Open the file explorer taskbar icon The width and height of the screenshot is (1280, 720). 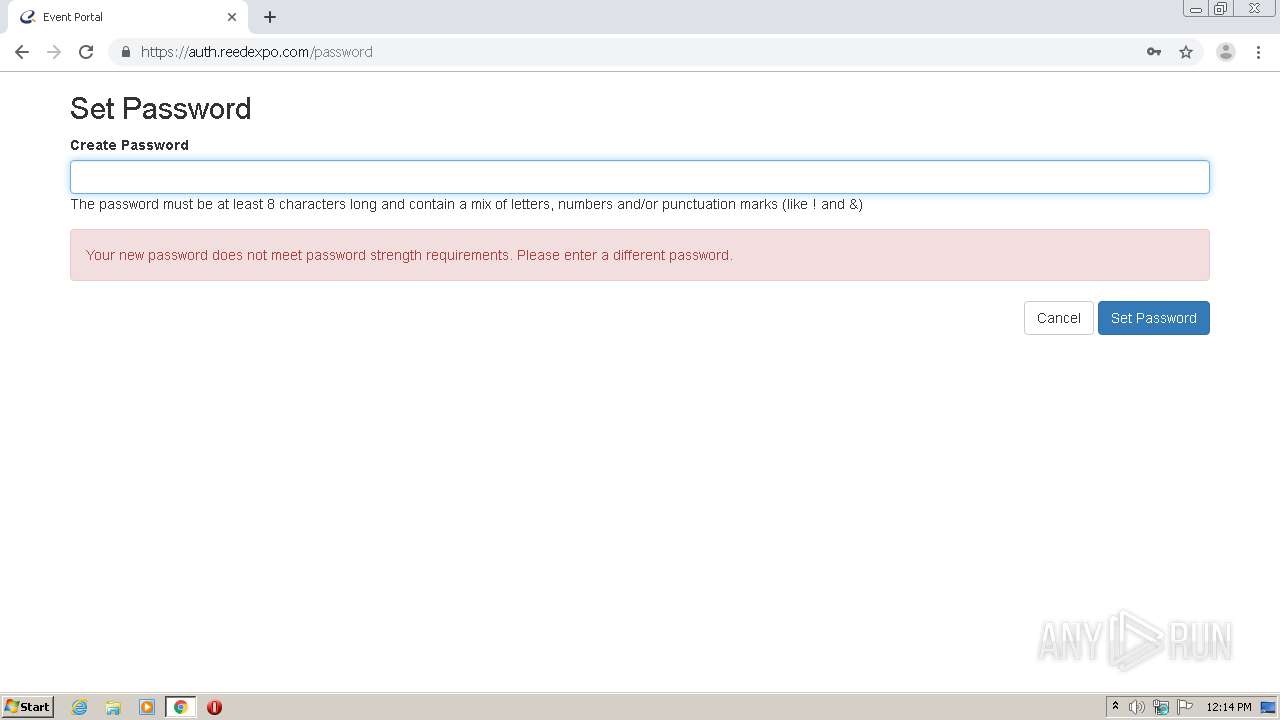click(113, 707)
